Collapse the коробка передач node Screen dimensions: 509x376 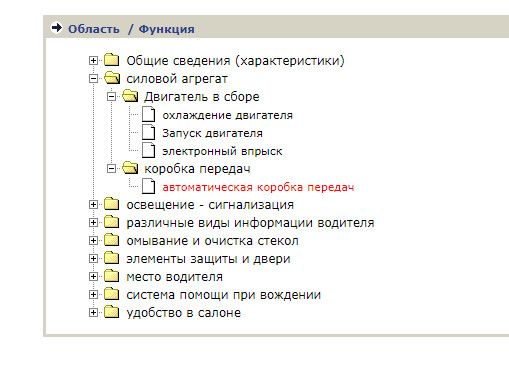coord(112,169)
